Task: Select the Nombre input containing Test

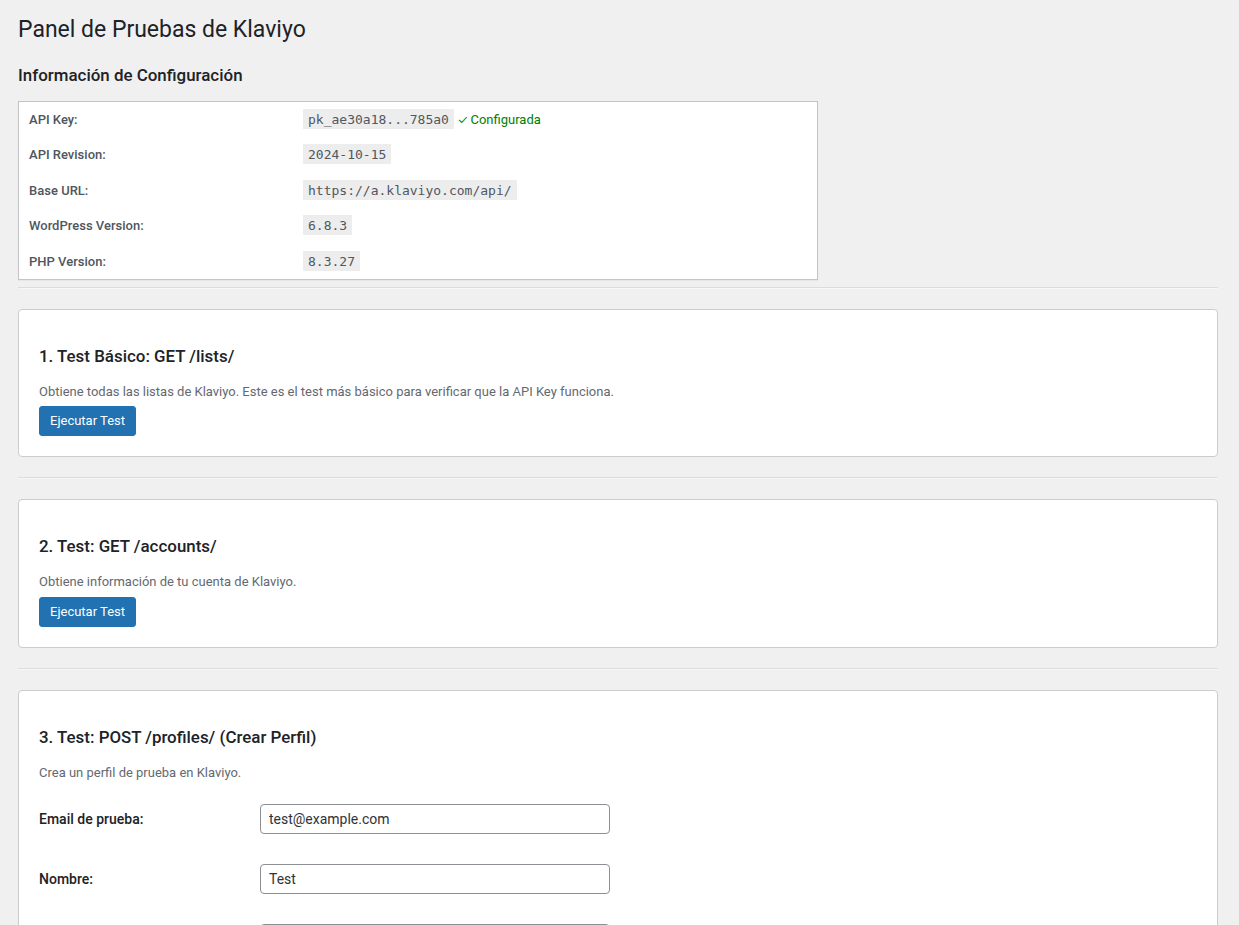Action: pos(434,878)
